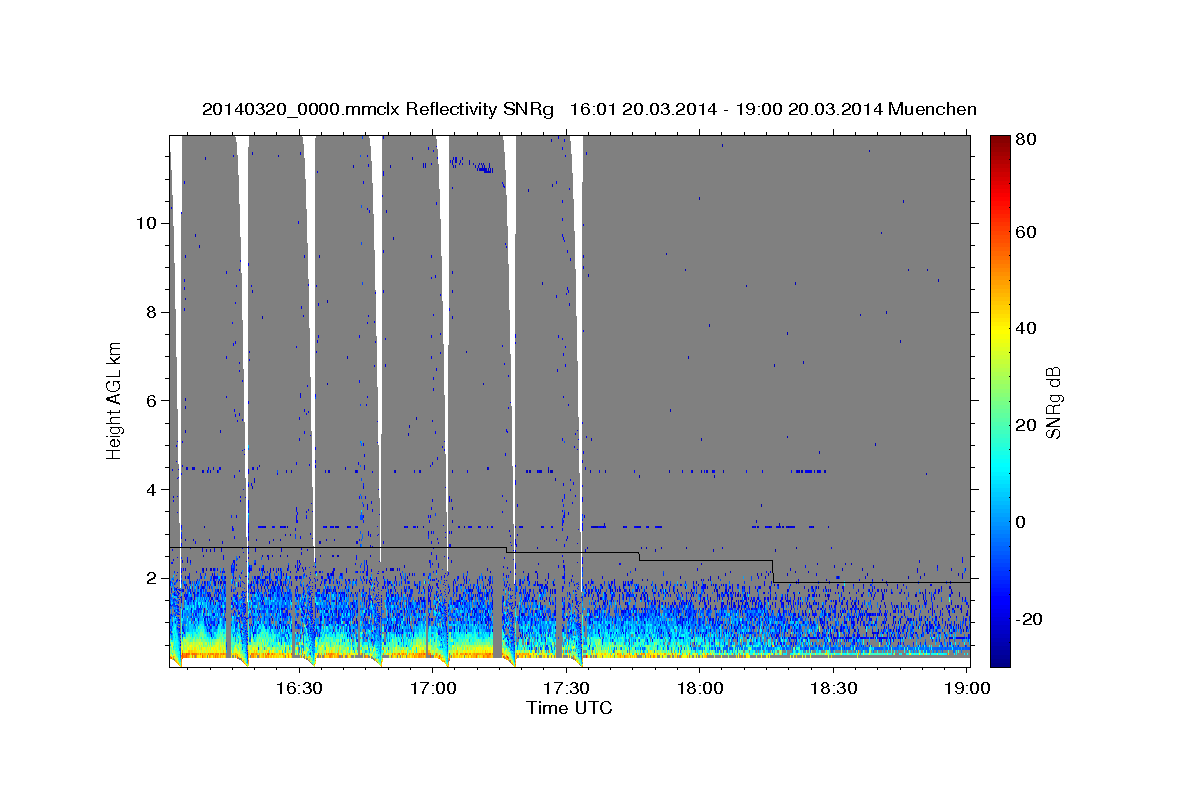Click the height tick label 4
This screenshot has width=1200, height=800.
tap(151, 490)
